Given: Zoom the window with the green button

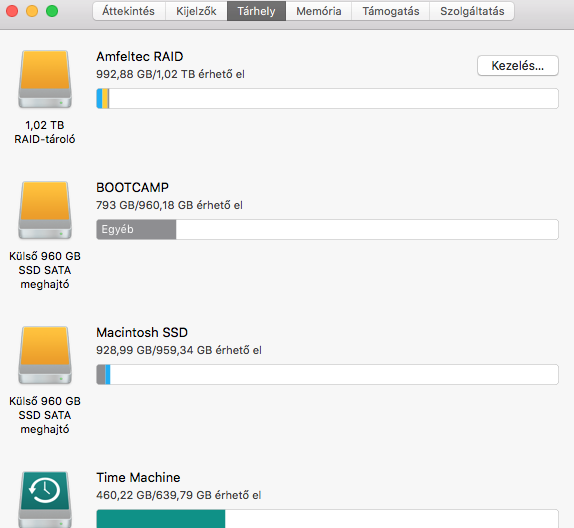Looking at the screenshot, I should click(x=52, y=11).
